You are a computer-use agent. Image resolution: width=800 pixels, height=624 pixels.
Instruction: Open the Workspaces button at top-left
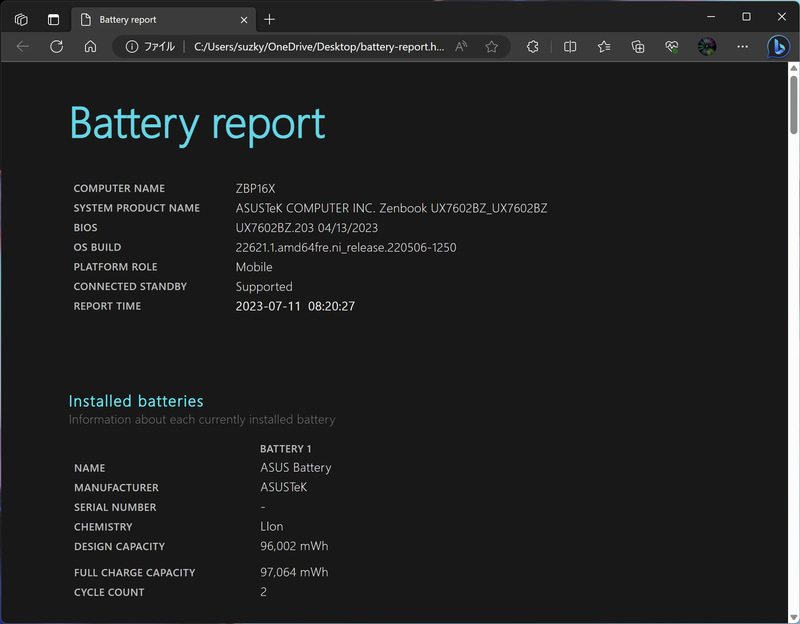pyautogui.click(x=21, y=18)
